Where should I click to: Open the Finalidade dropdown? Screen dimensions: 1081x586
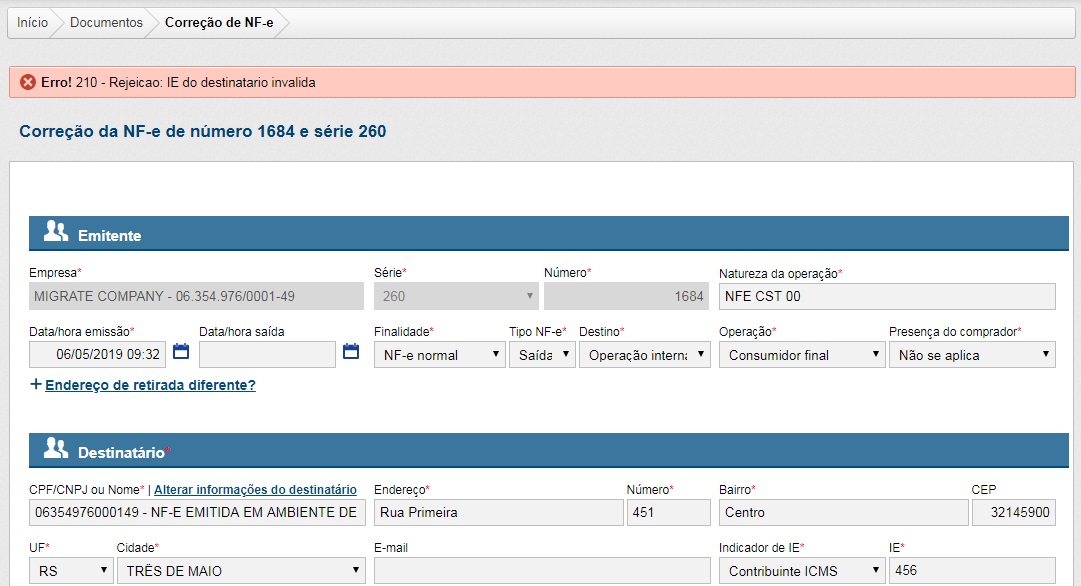439,355
